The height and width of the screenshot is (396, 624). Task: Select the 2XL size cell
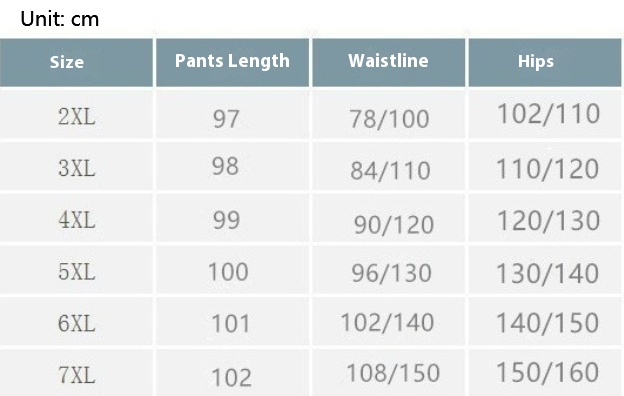click(76, 114)
